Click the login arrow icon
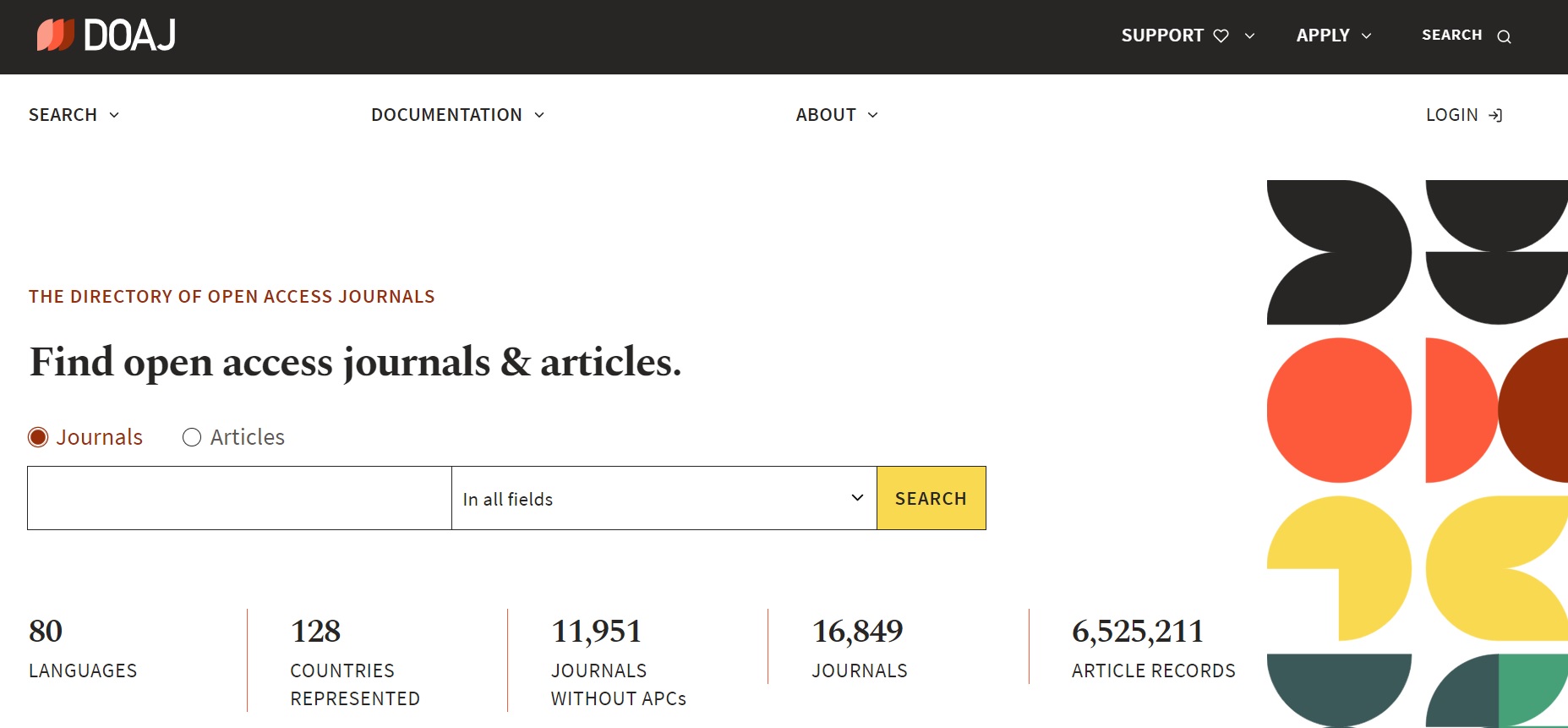 coord(1495,115)
